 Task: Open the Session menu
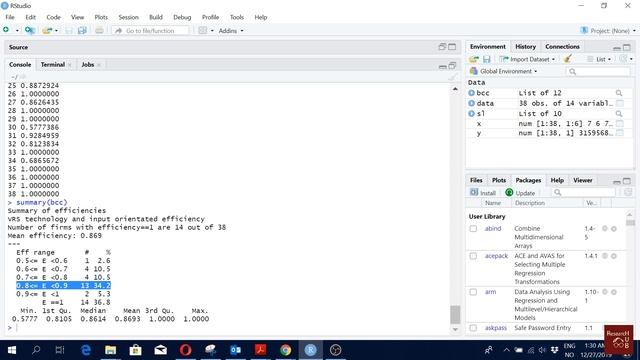129,17
